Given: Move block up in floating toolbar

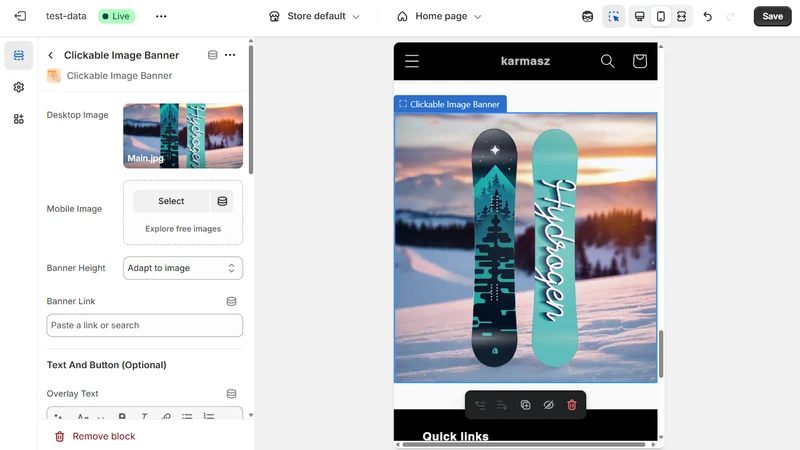Looking at the screenshot, I should click(480, 405).
